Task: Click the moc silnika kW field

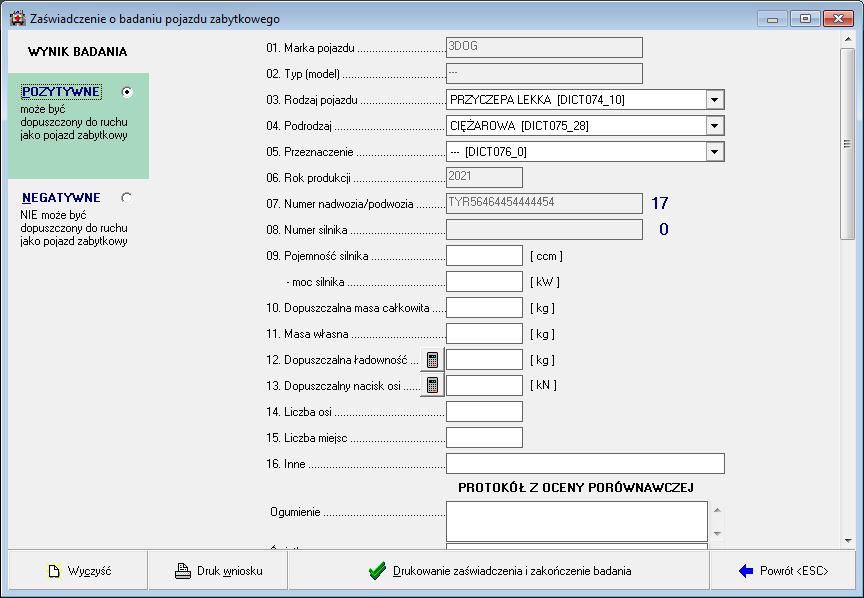Action: point(484,282)
